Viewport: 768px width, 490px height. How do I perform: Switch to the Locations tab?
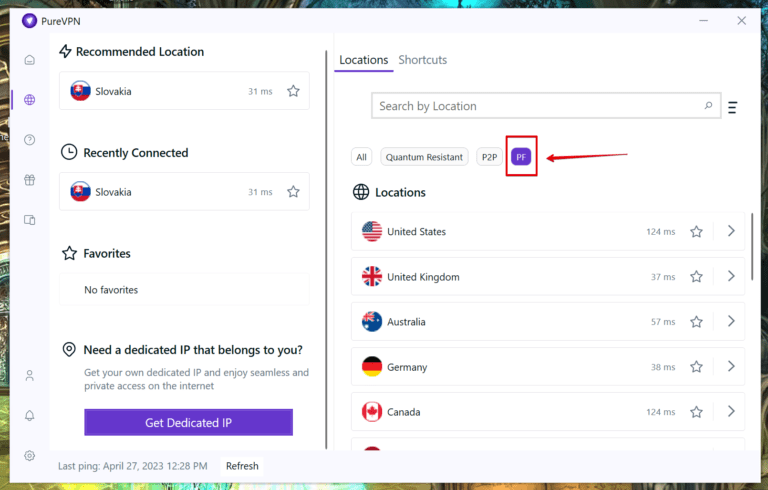(363, 60)
